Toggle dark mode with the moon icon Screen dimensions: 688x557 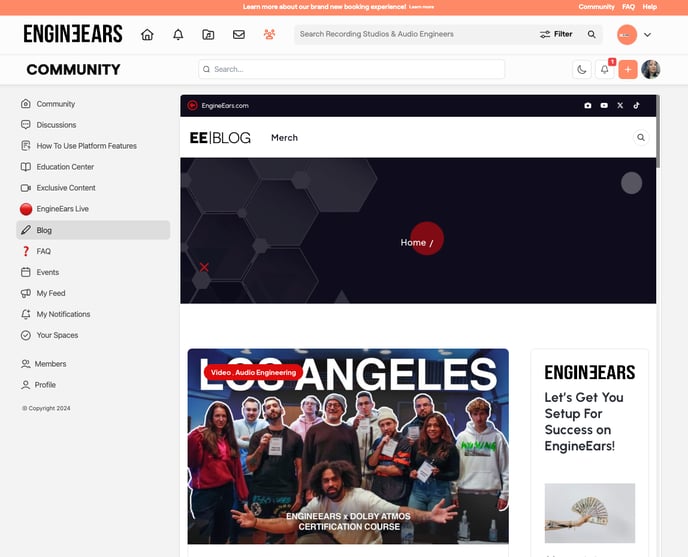(x=581, y=69)
